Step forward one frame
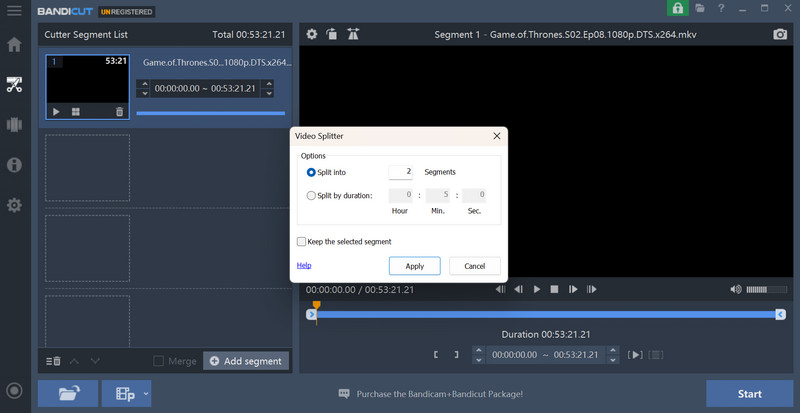 573,289
